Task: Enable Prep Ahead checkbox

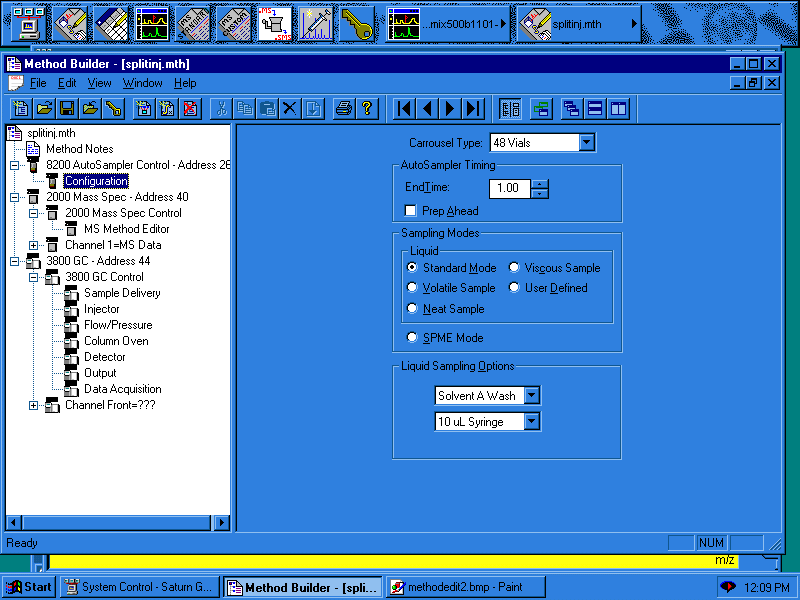Action: [x=410, y=211]
